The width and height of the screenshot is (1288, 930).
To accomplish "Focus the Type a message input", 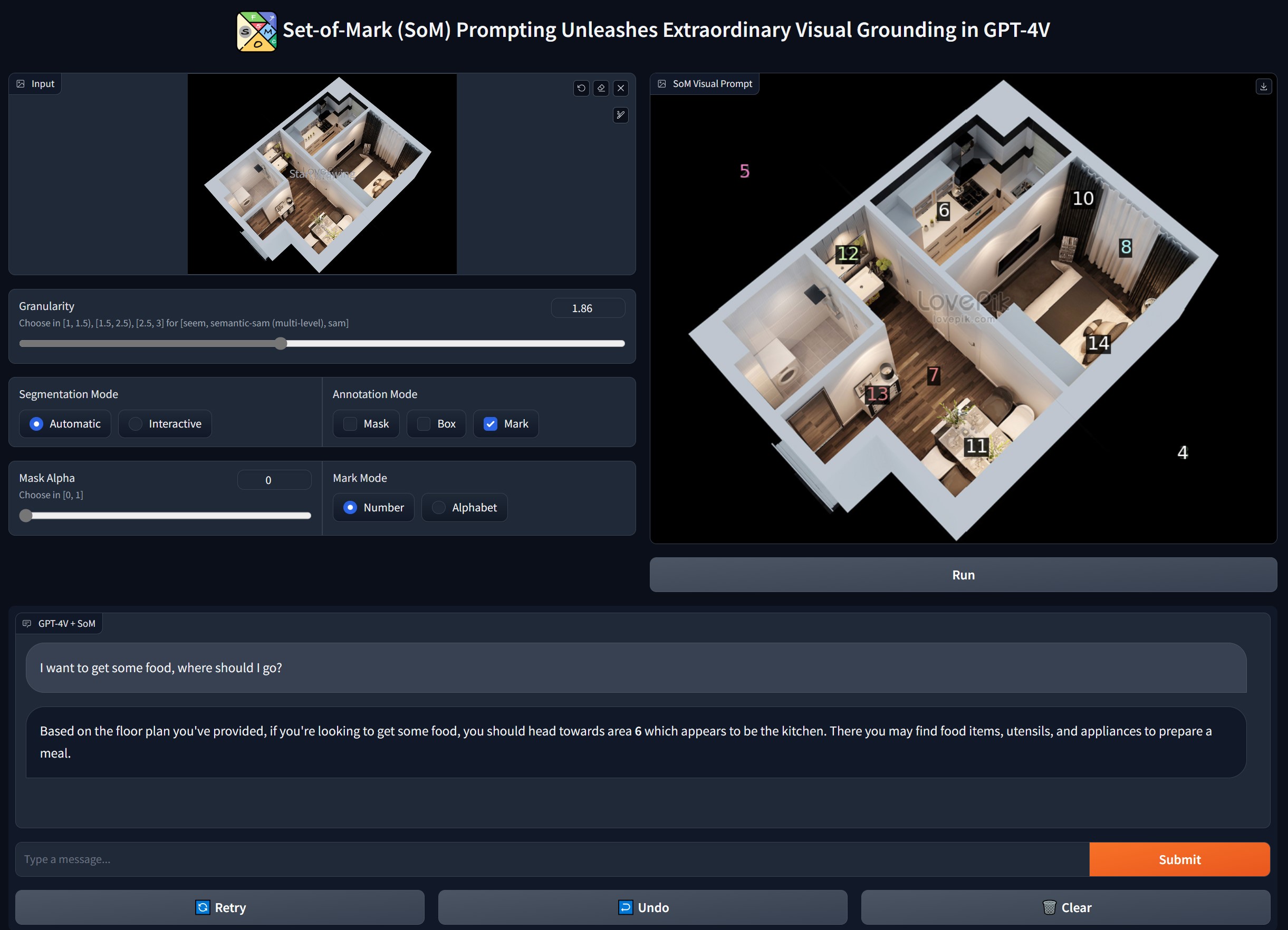I will coord(551,859).
